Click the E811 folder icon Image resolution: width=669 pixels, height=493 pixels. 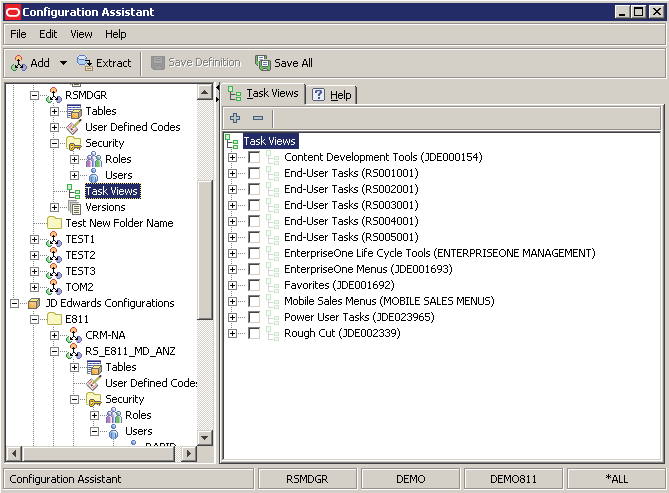tap(54, 319)
